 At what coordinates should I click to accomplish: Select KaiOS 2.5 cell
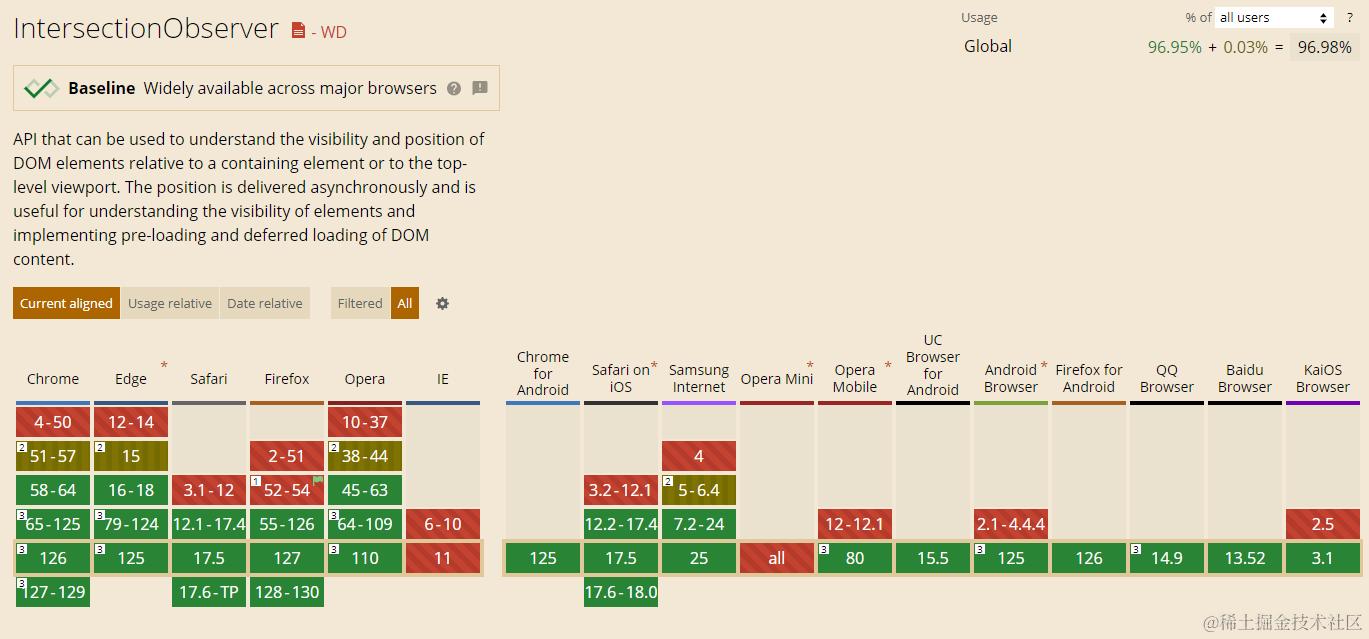coord(1323,524)
